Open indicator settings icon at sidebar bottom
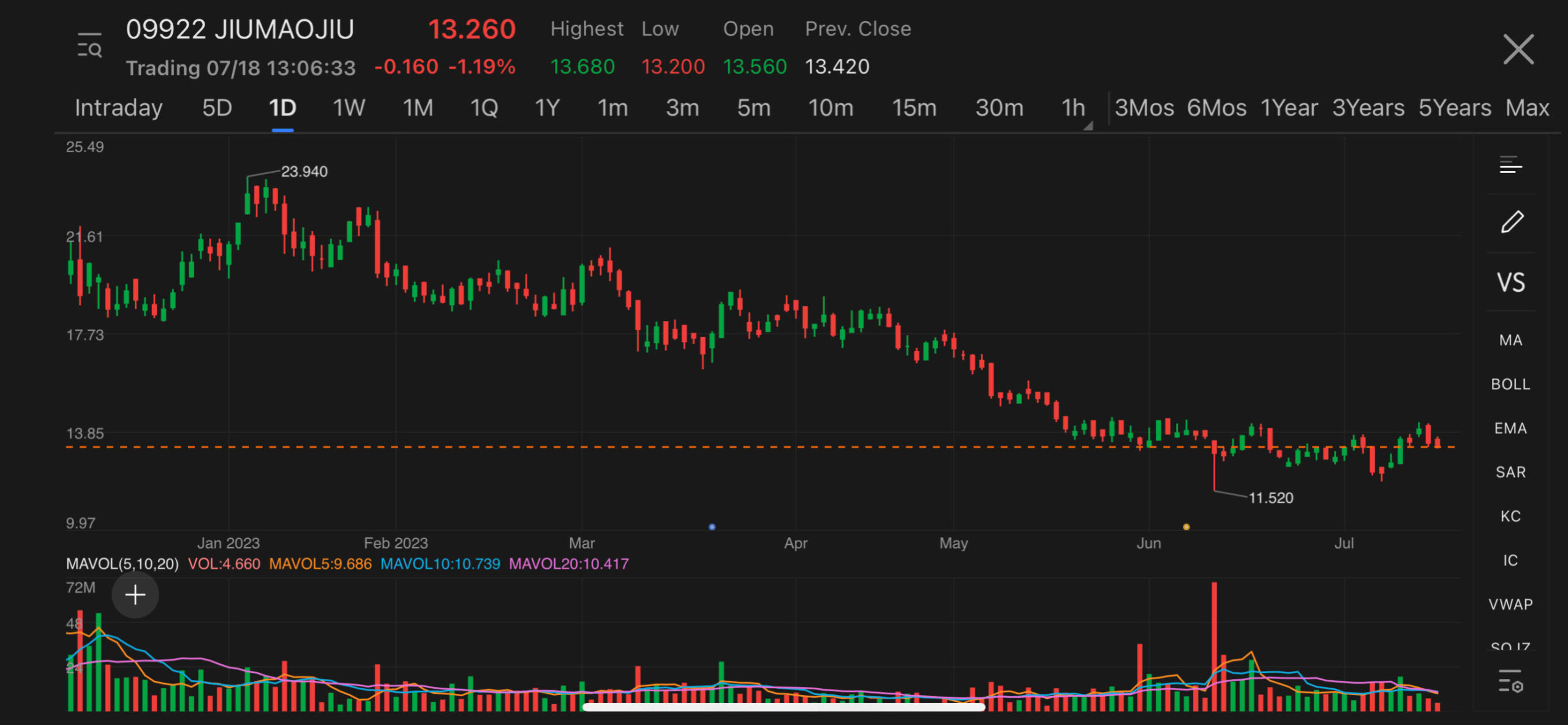This screenshot has height=725, width=1568. coord(1510,681)
